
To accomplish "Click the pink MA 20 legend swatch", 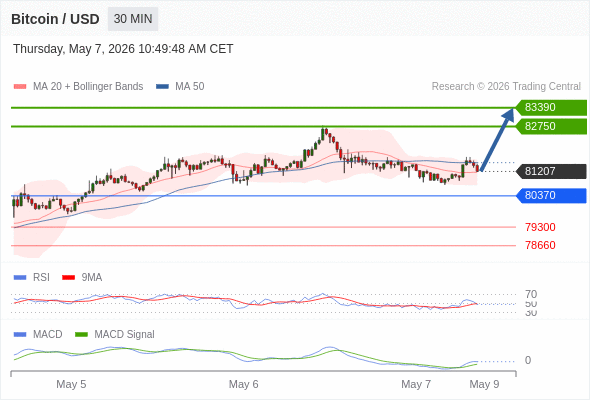I will 20,87.
